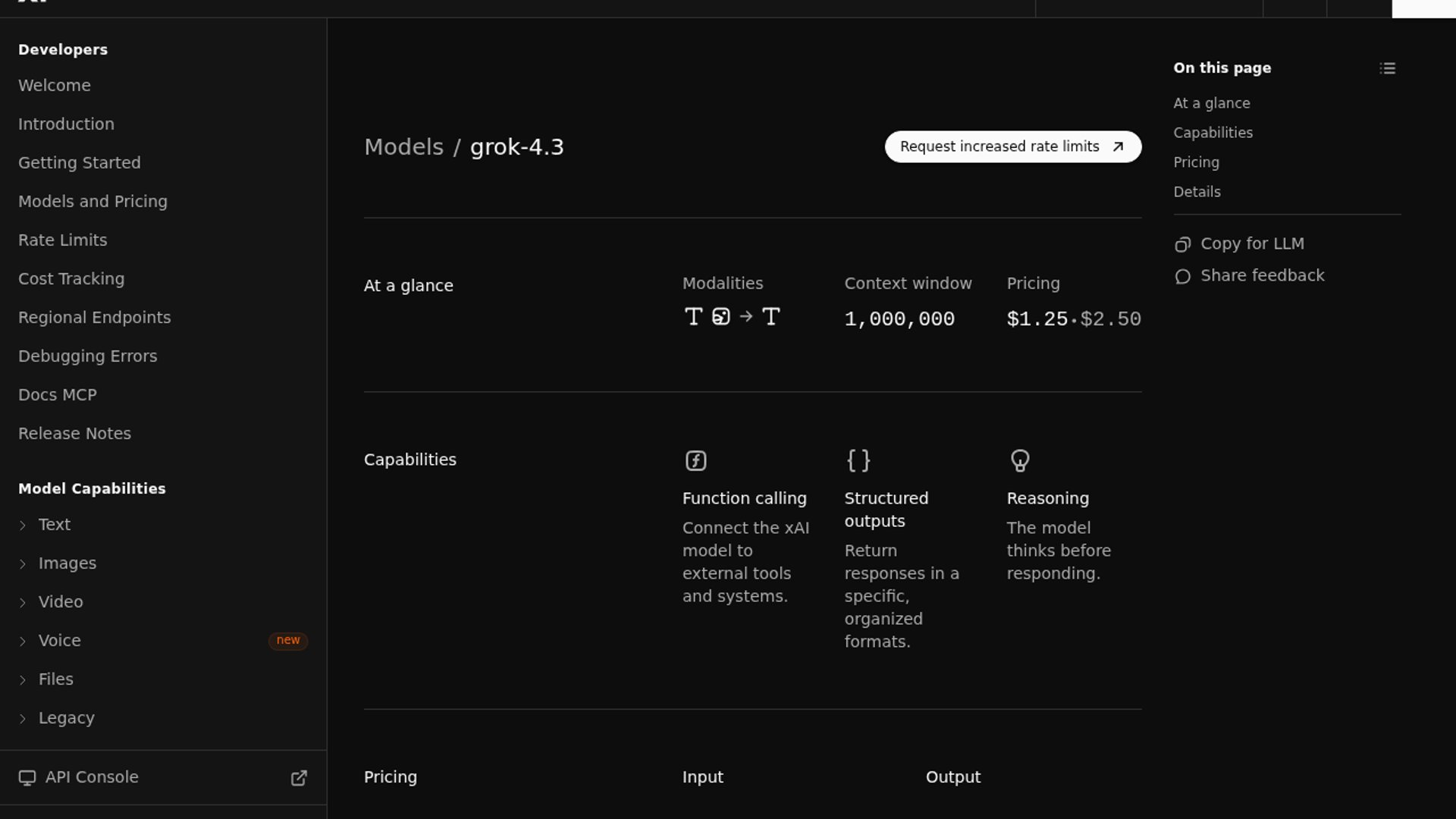Click the API Console monitor icon
1456x819 pixels.
point(27,777)
